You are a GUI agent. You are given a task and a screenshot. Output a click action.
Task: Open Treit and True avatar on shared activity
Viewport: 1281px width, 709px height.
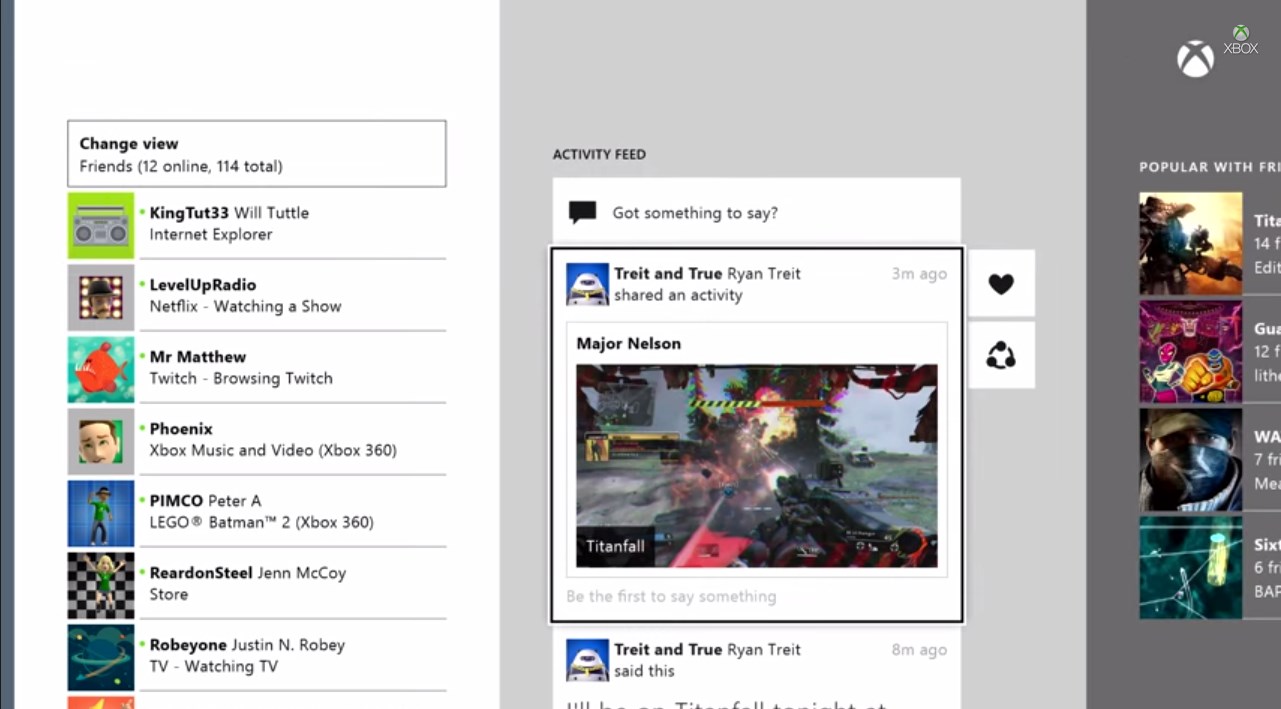point(587,284)
